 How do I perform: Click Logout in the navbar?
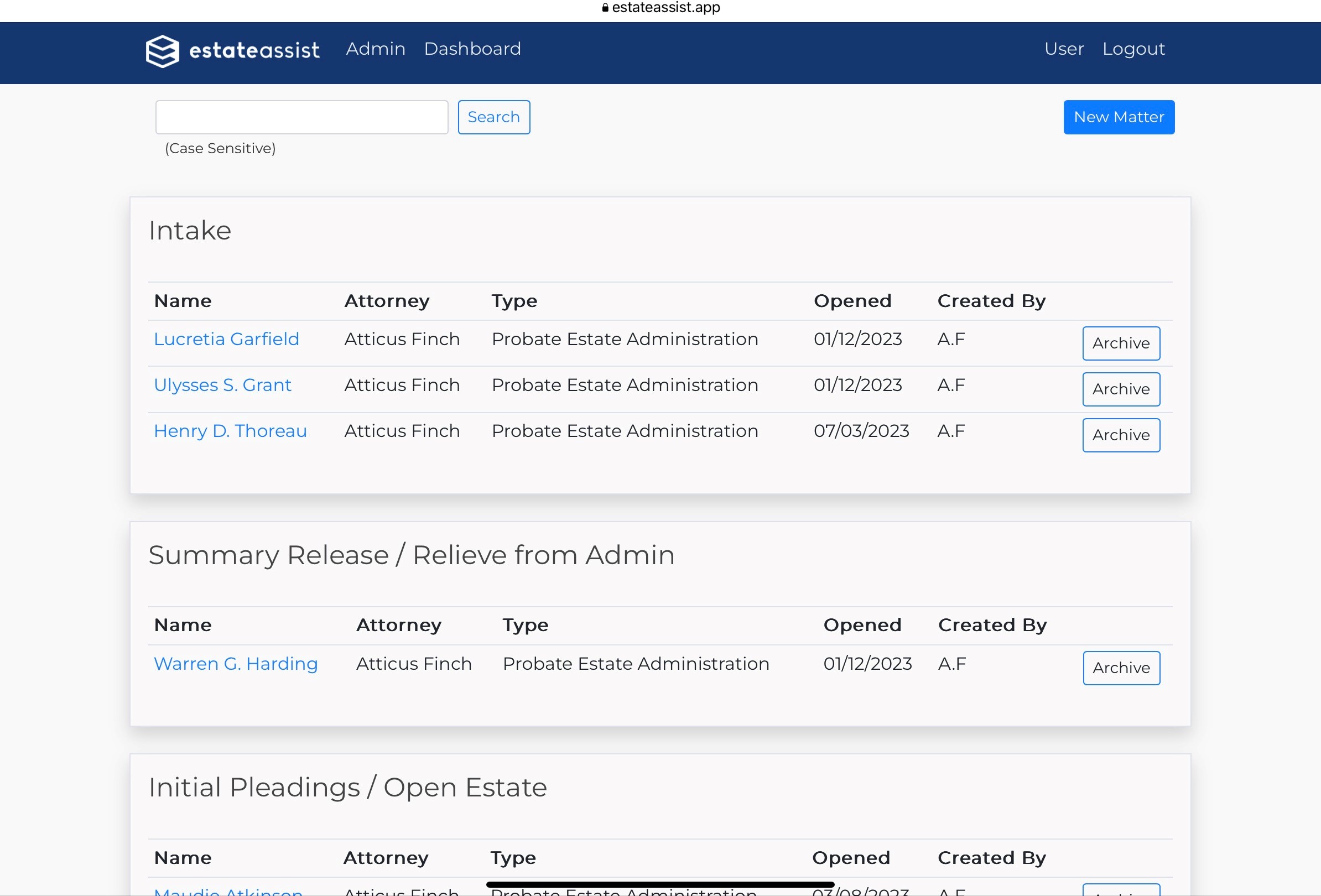tap(1133, 49)
